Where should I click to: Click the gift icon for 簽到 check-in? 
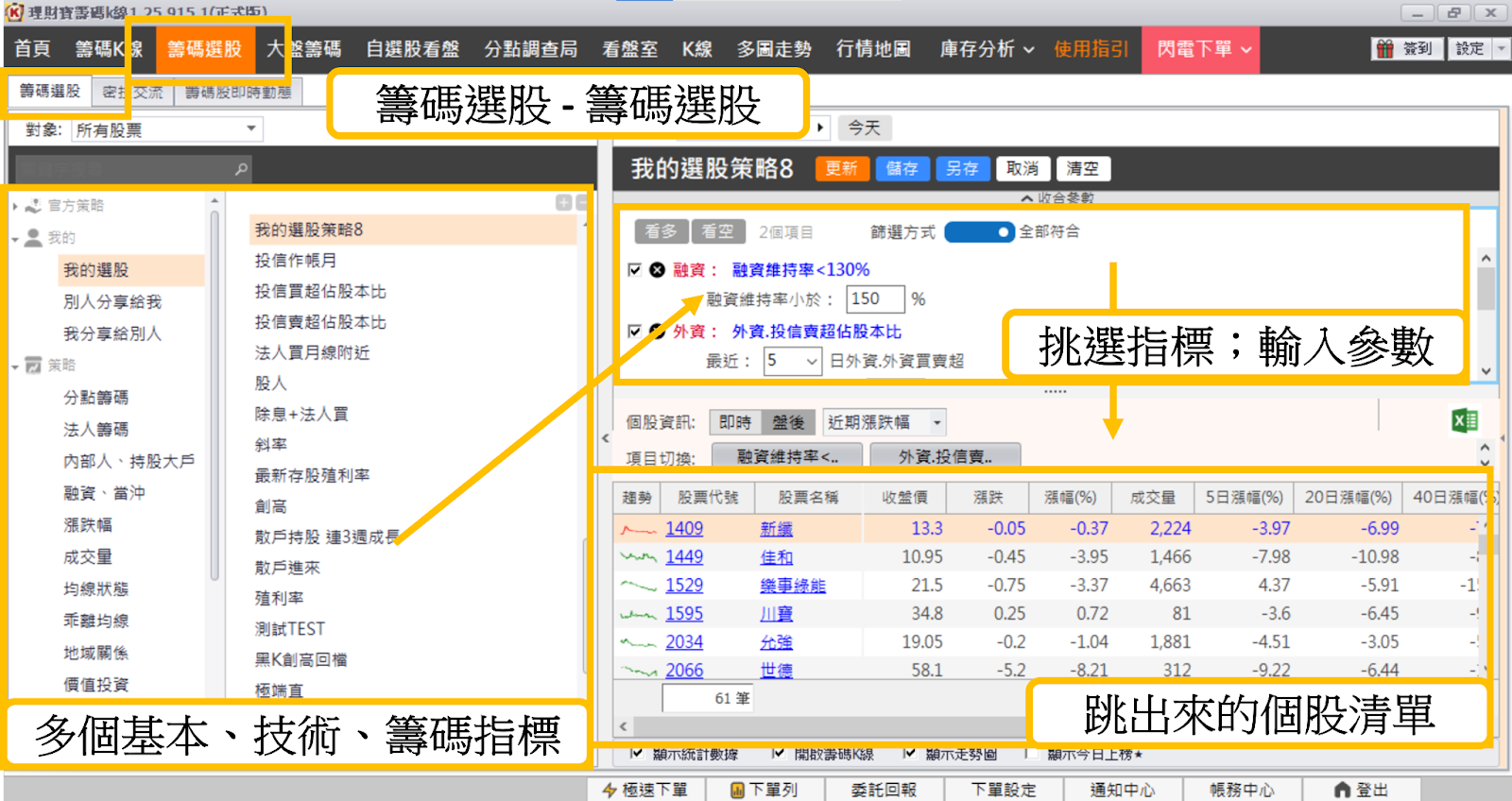coord(1384,49)
